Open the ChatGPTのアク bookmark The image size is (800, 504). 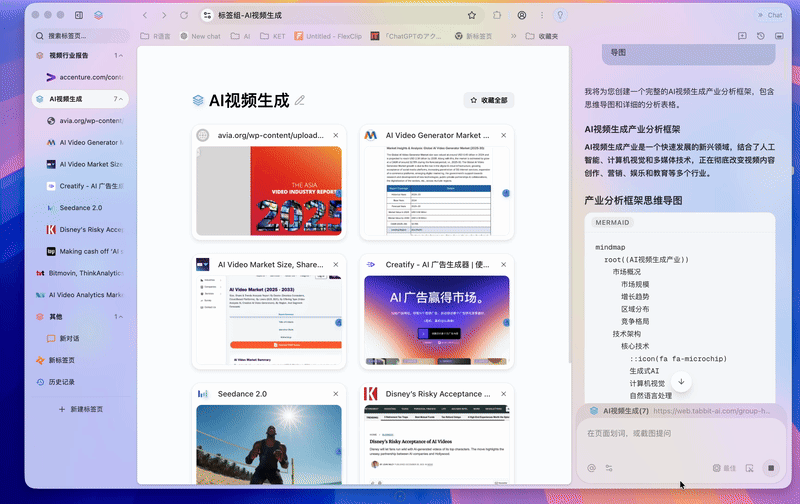(407, 36)
